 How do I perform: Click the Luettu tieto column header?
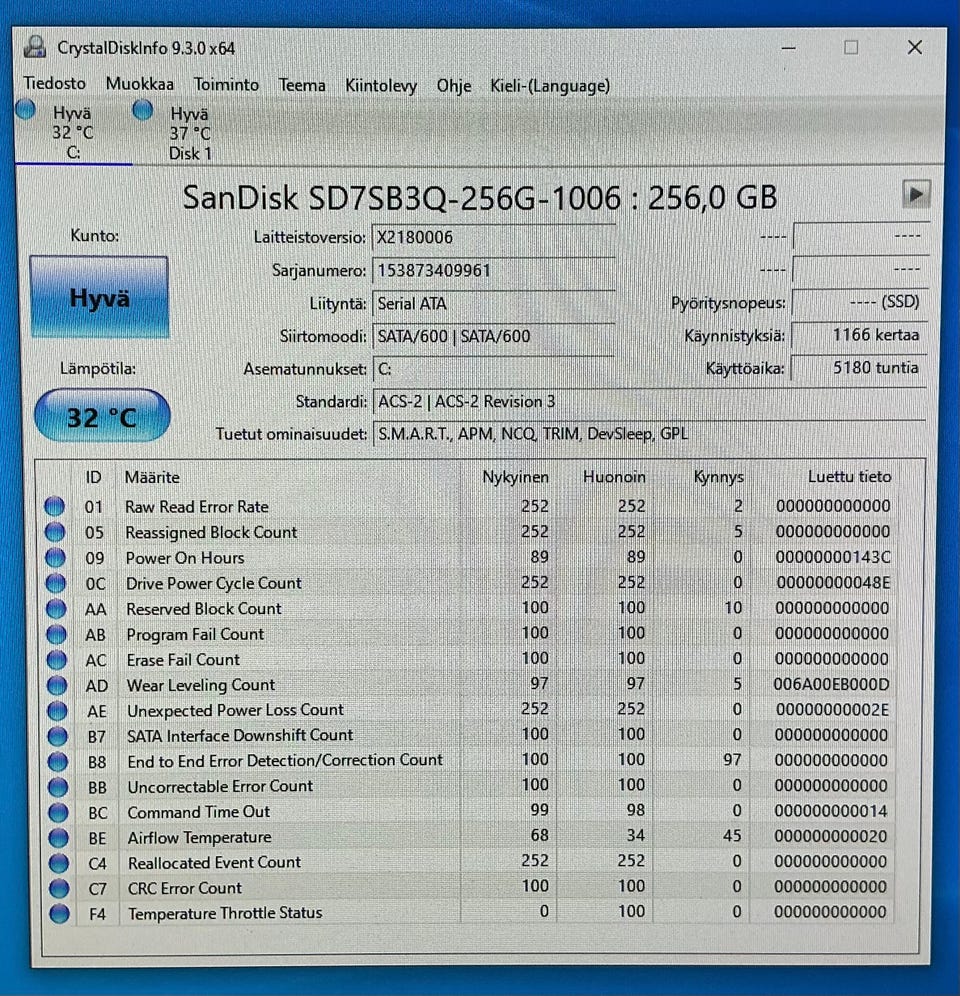tap(849, 476)
